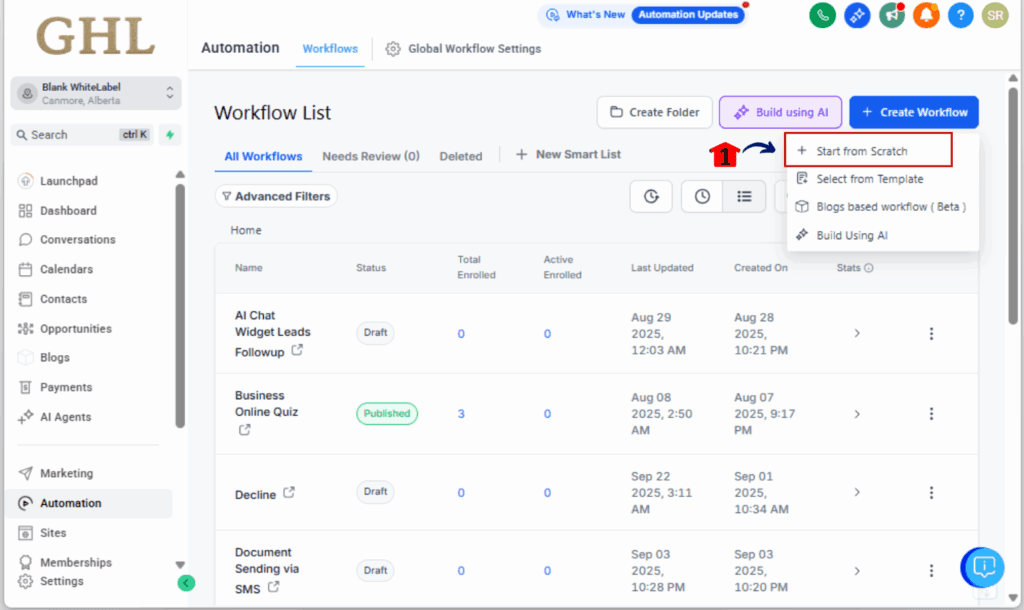Click Create Folder button

tap(654, 112)
